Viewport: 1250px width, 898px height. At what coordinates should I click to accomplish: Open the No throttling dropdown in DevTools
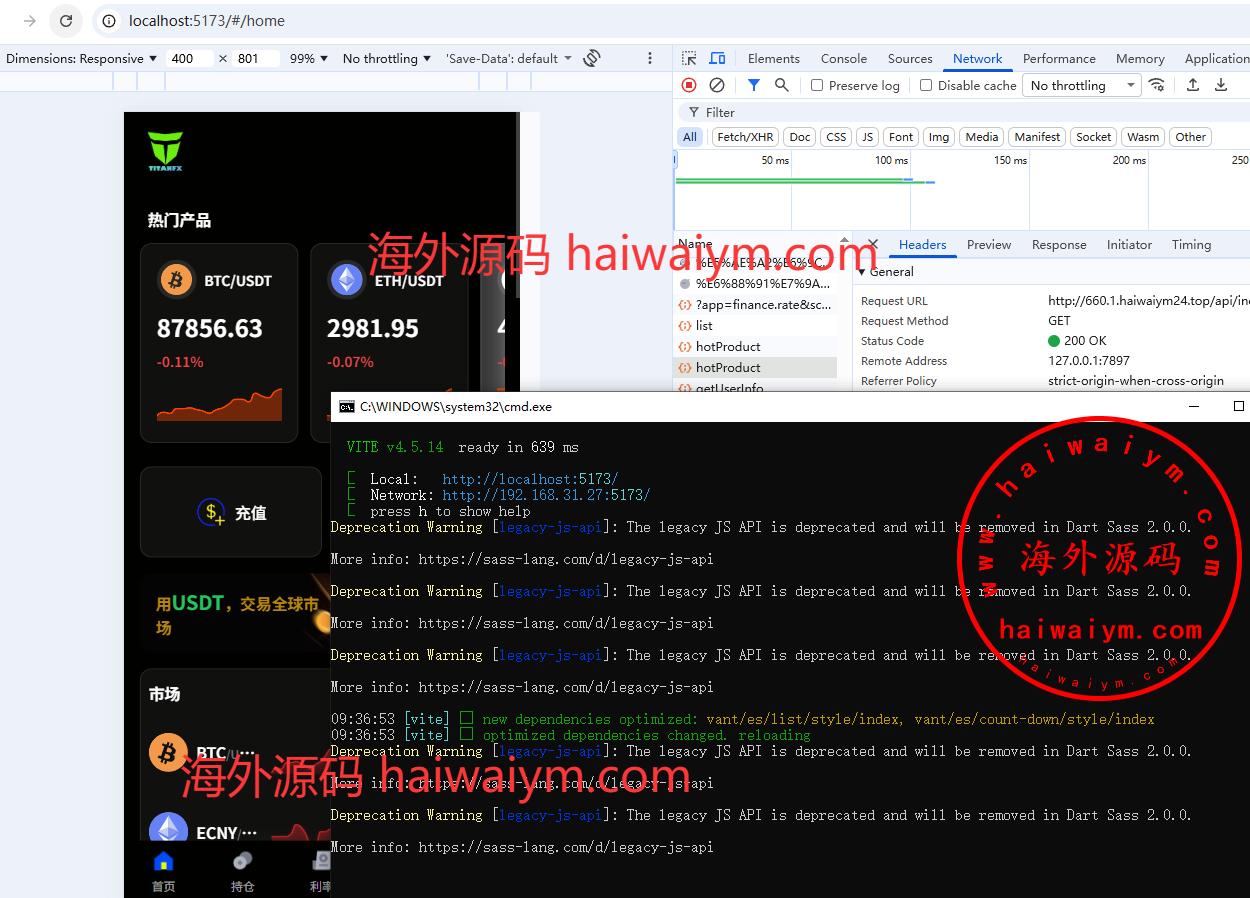pos(1084,86)
